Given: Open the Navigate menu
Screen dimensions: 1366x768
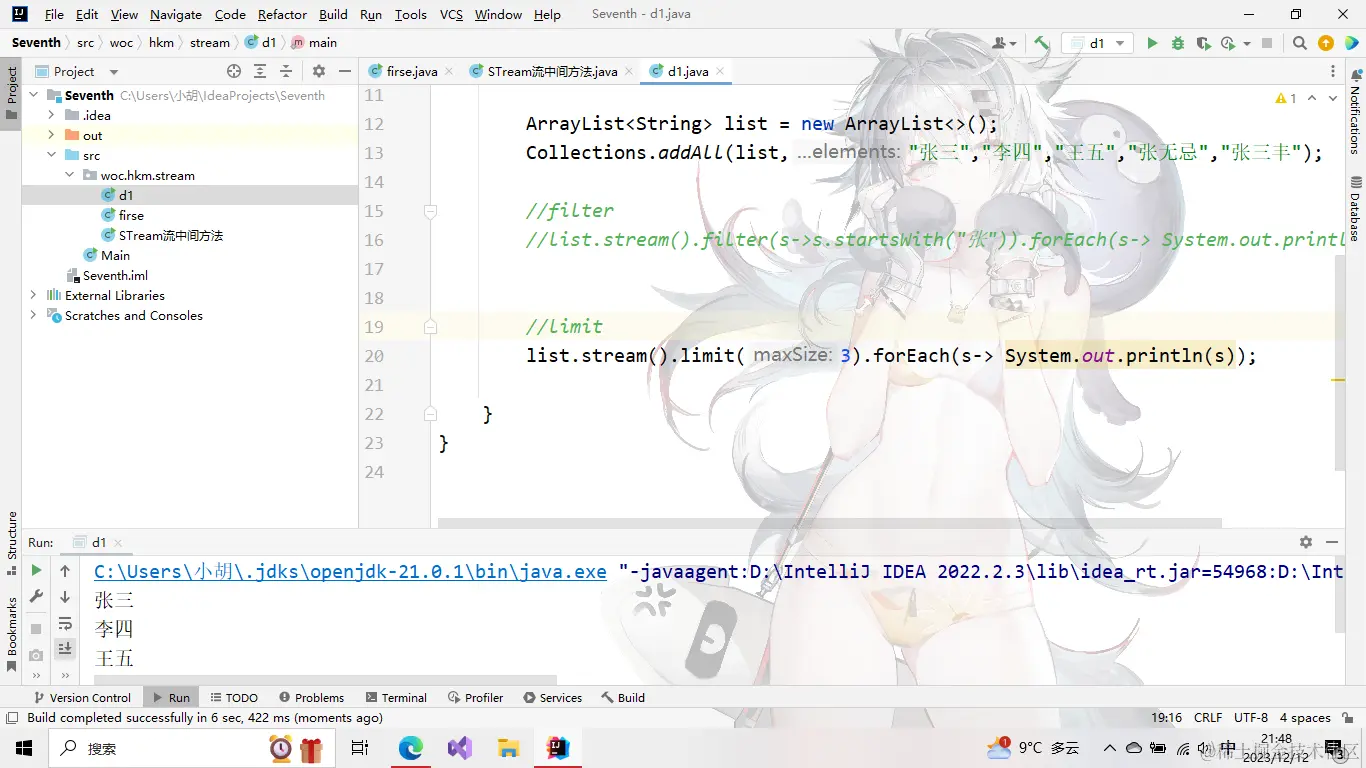Looking at the screenshot, I should [x=176, y=14].
